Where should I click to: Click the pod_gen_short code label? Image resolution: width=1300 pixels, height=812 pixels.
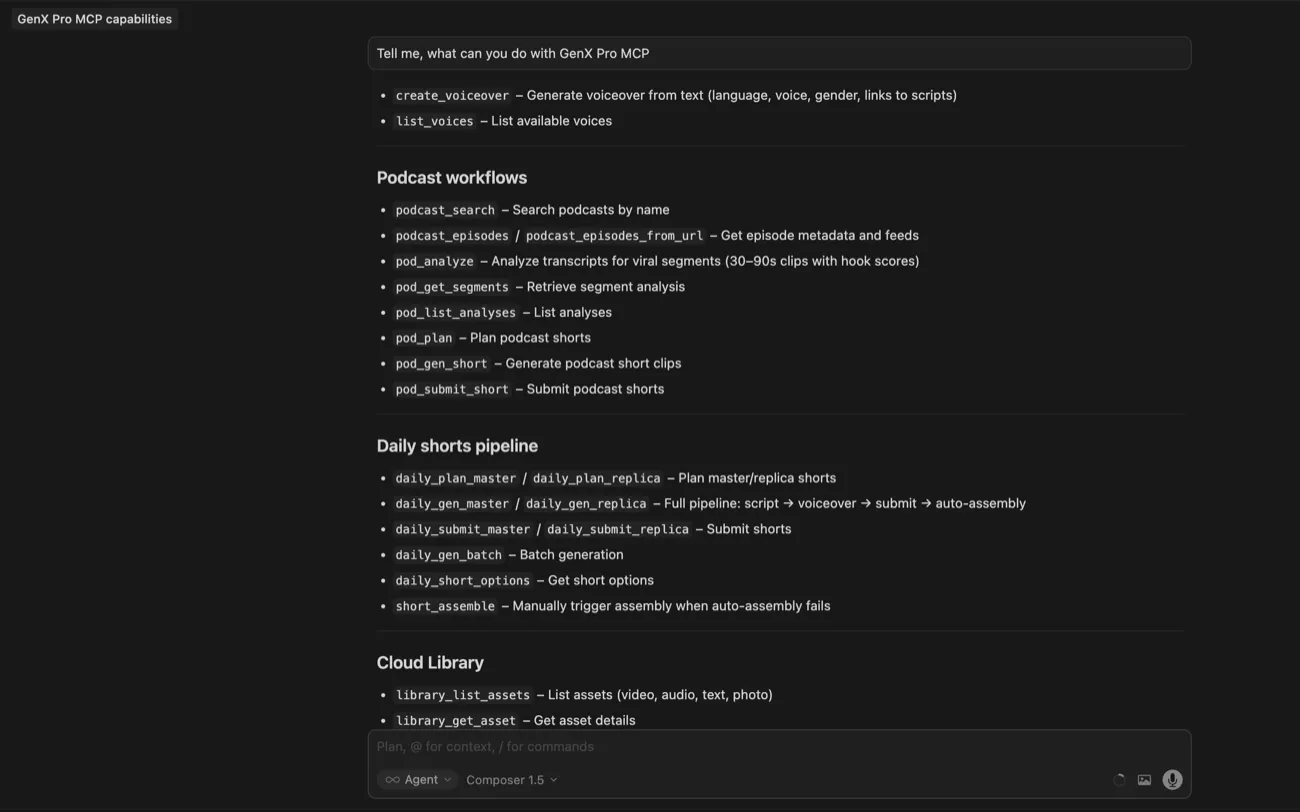pos(441,364)
